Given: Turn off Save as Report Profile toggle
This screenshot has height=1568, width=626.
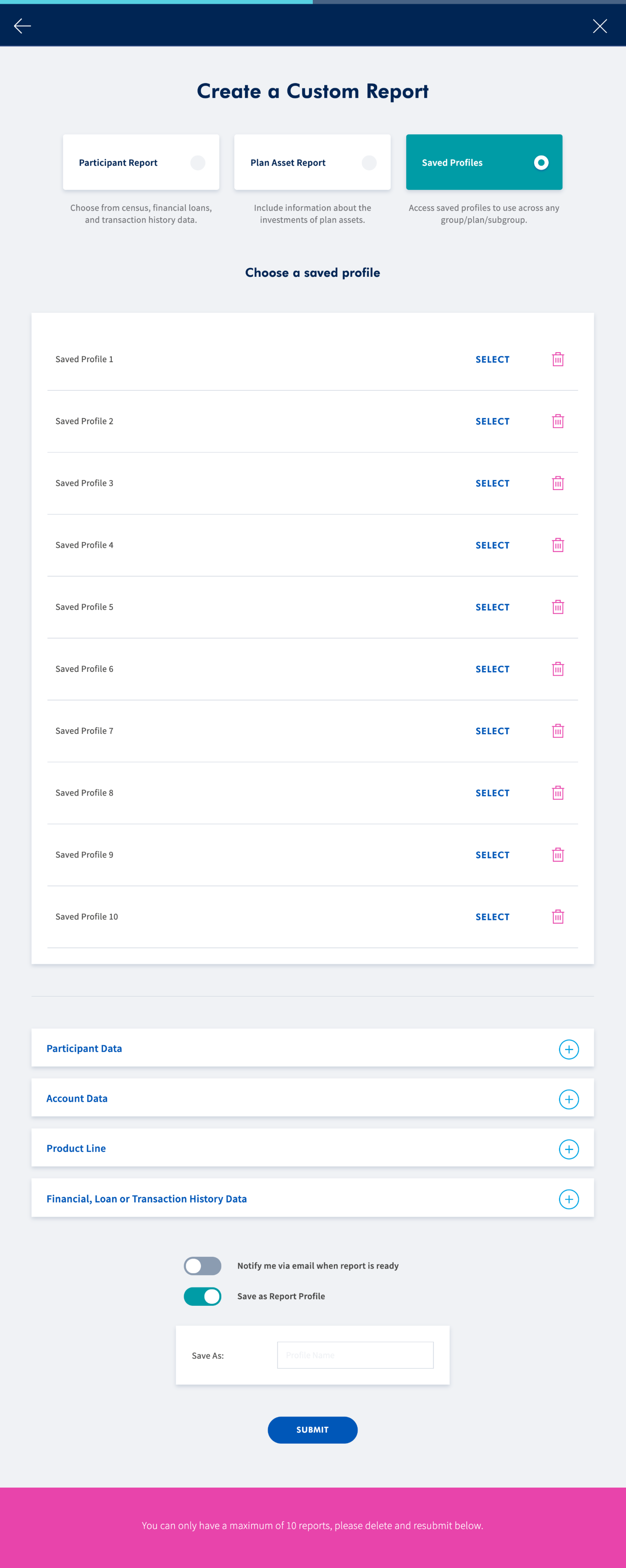Looking at the screenshot, I should click(x=202, y=1296).
